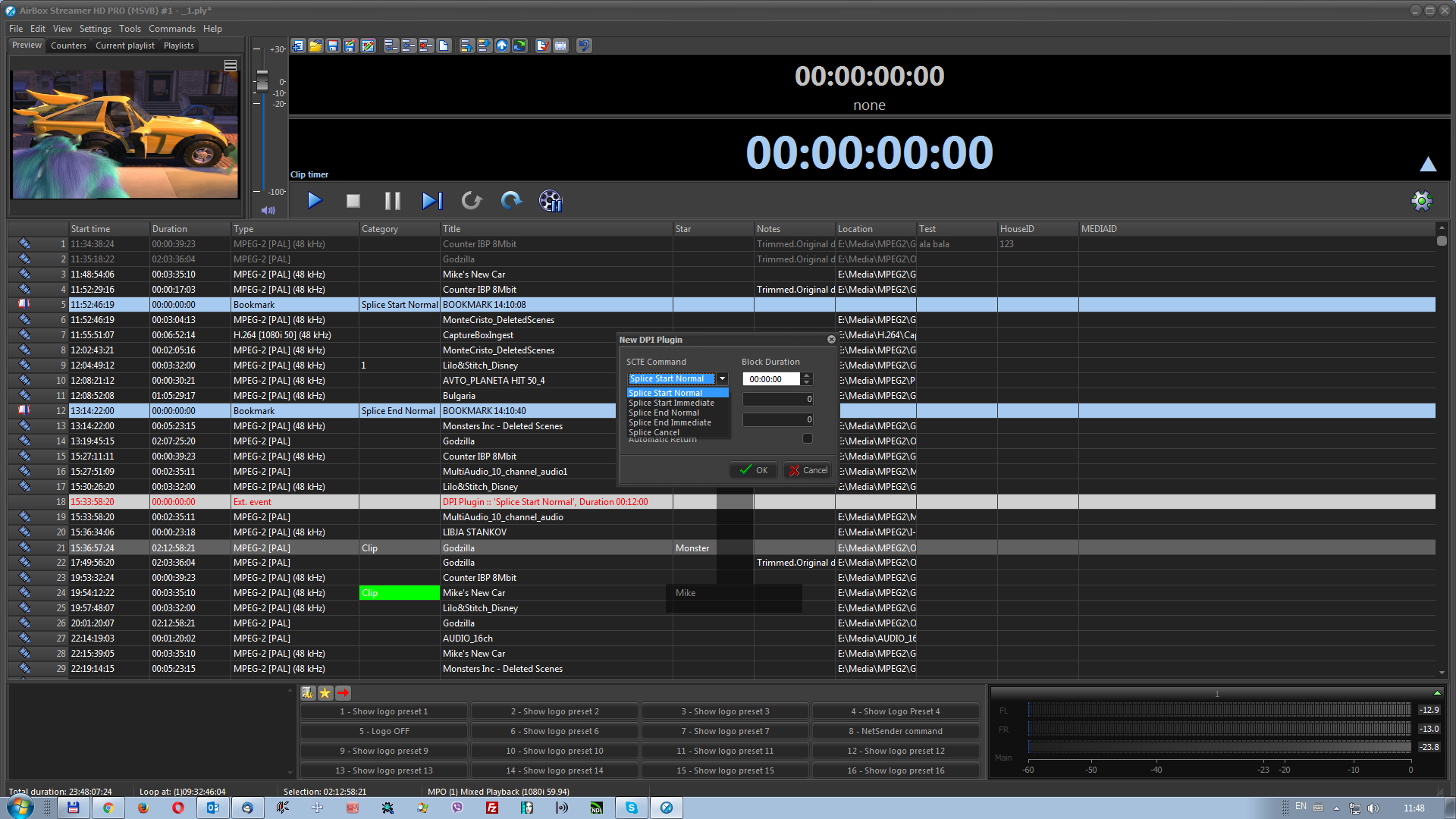The width and height of the screenshot is (1456, 819).
Task: Open the gear settings icon beside the clip timer
Action: (x=1421, y=200)
